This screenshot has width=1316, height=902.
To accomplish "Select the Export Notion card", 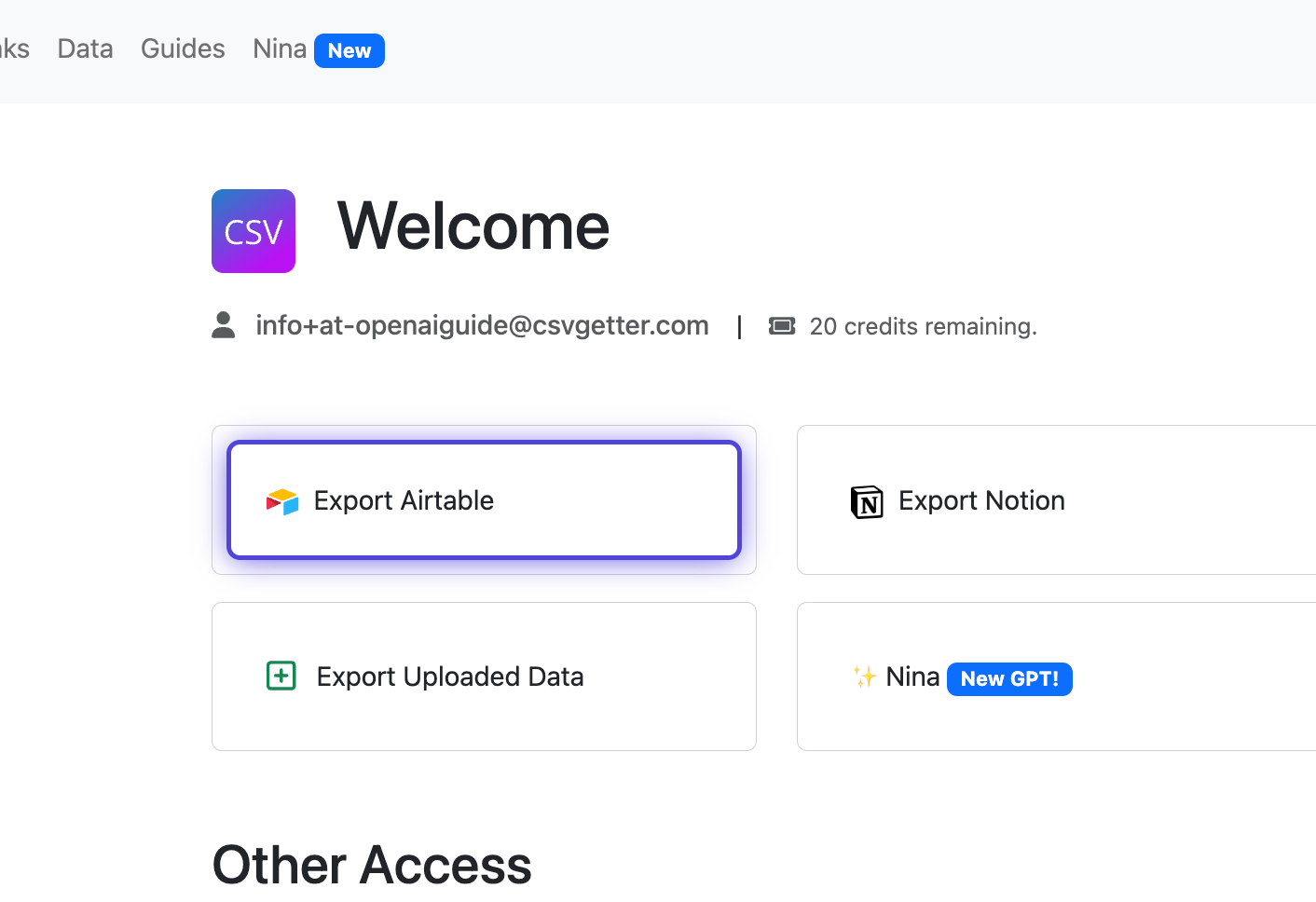I will [1057, 500].
